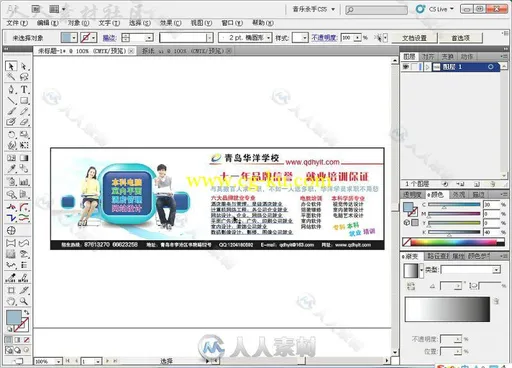Select the Direct Selection tool
Viewport: 512px width, 368px height.
coord(24,66)
